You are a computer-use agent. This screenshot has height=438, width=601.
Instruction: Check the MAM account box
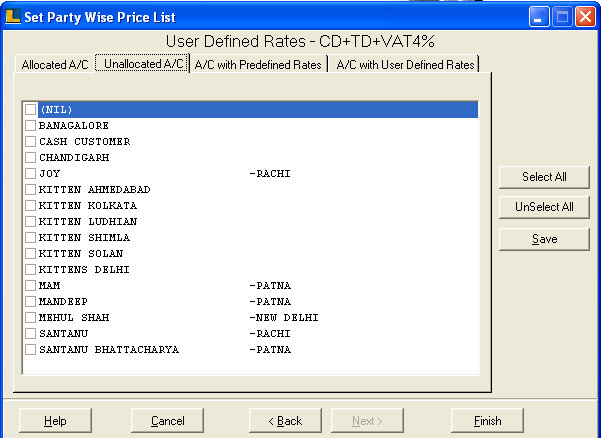click(x=30, y=285)
